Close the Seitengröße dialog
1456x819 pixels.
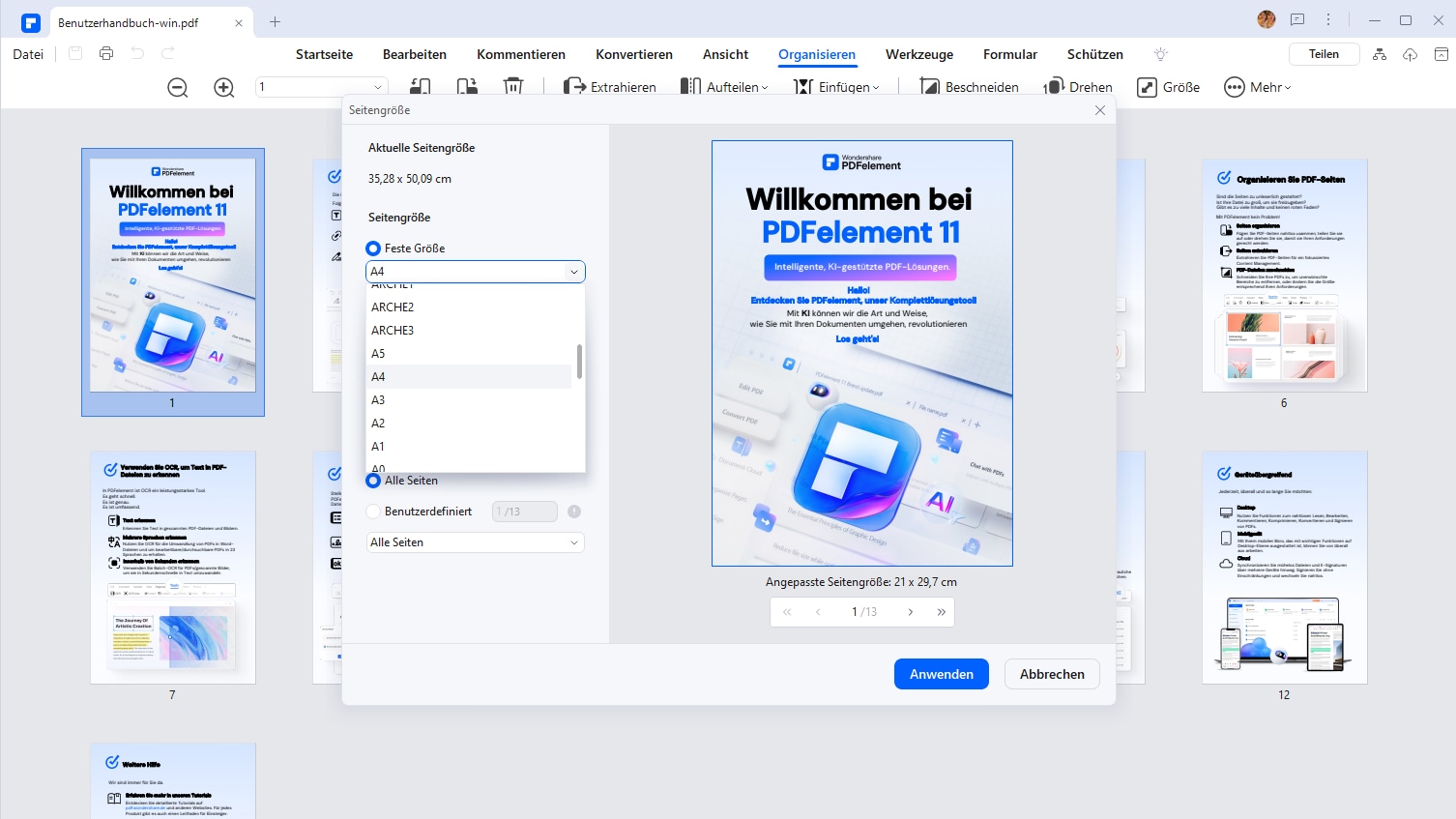coord(1099,110)
